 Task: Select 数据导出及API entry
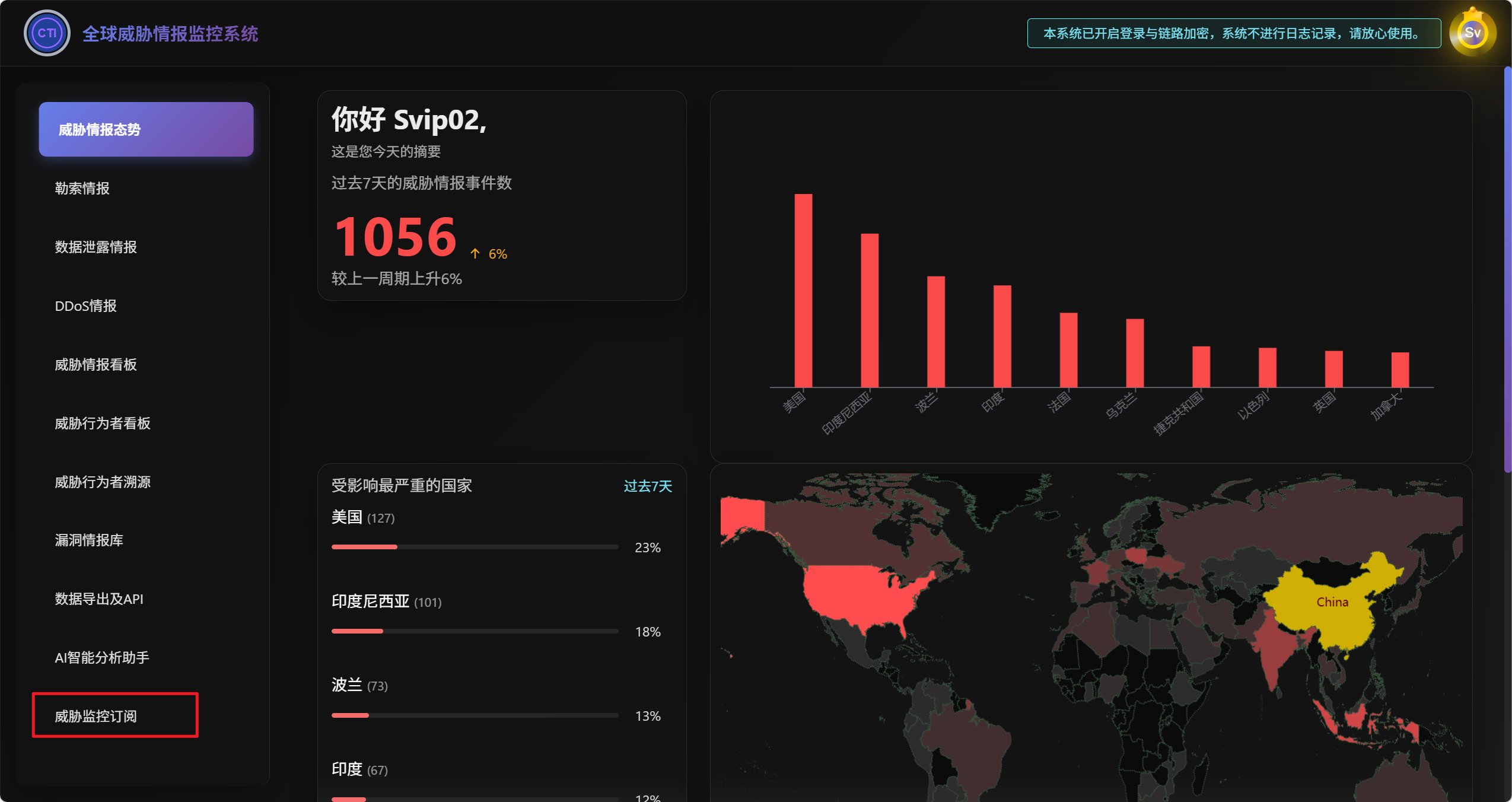(x=98, y=599)
